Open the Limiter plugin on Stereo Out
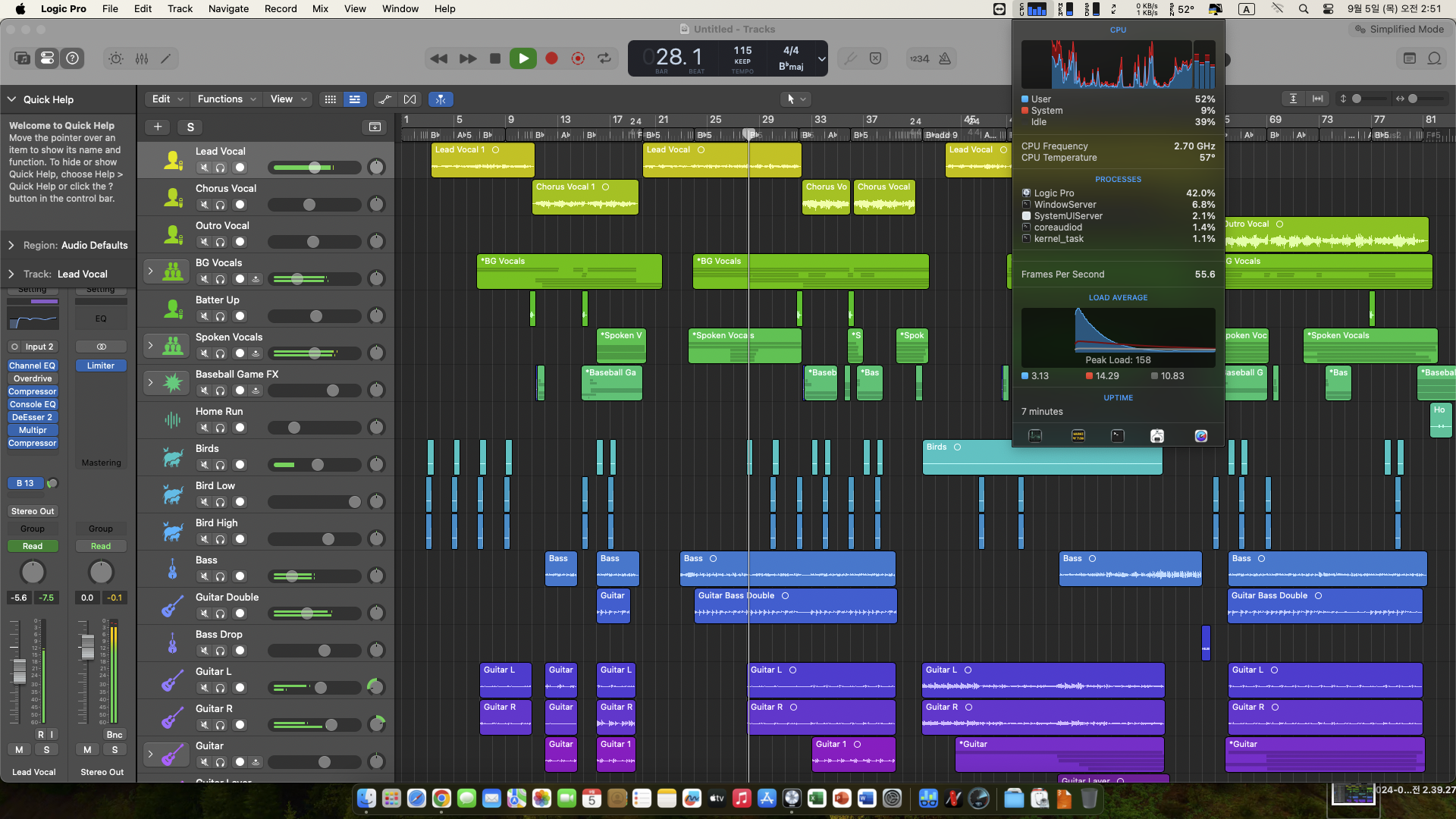 click(x=100, y=366)
